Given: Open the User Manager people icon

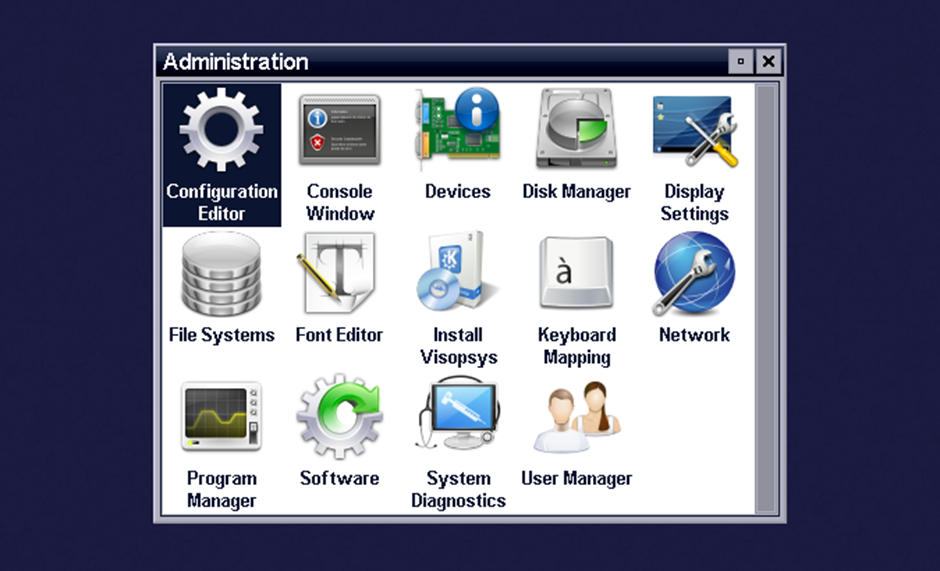Looking at the screenshot, I should [576, 416].
